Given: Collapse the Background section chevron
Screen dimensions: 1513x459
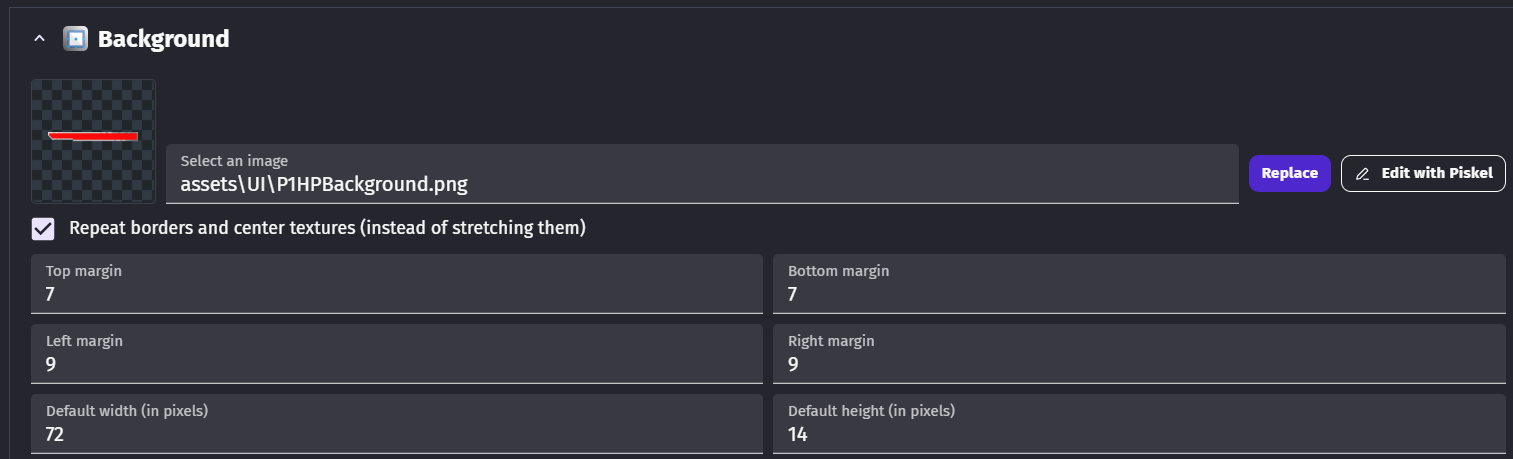Looking at the screenshot, I should [x=39, y=39].
